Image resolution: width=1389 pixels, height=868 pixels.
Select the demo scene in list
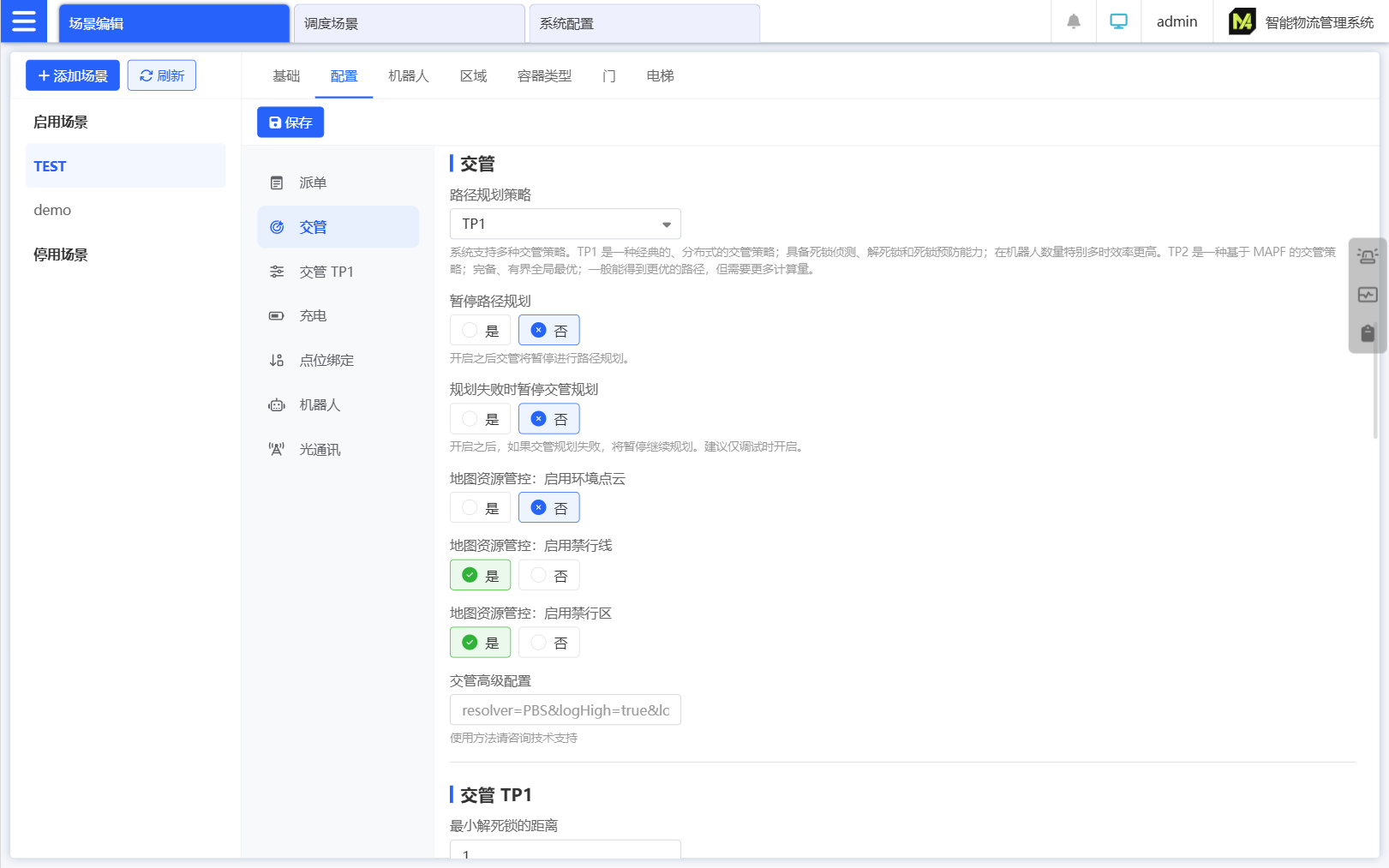tap(52, 211)
